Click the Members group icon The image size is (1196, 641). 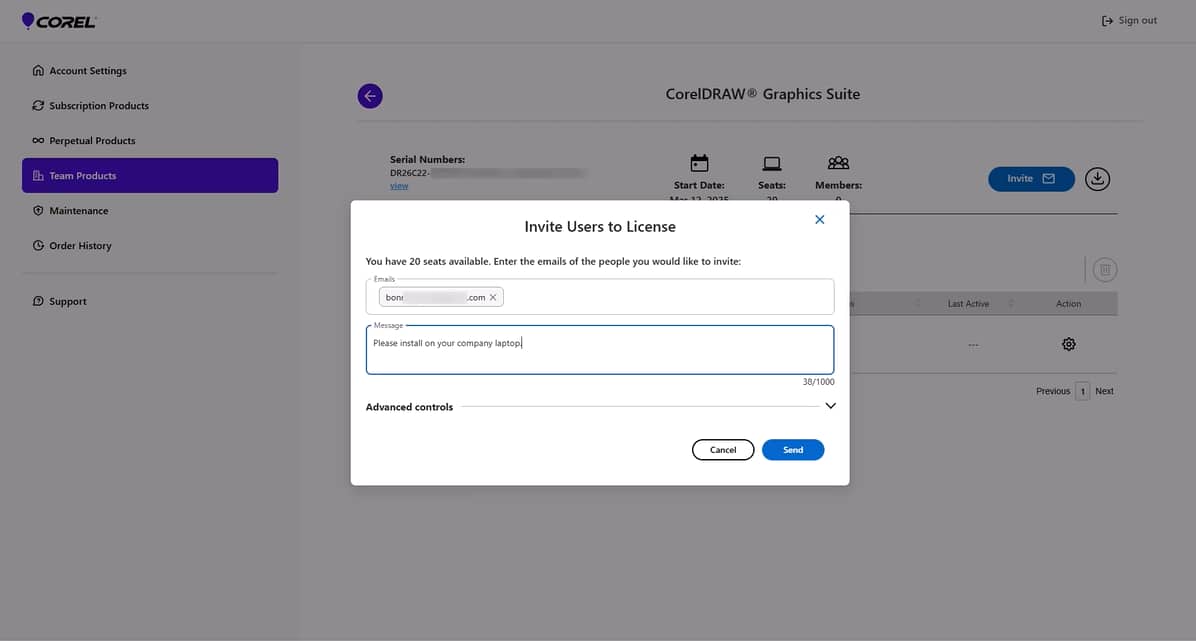click(x=837, y=163)
